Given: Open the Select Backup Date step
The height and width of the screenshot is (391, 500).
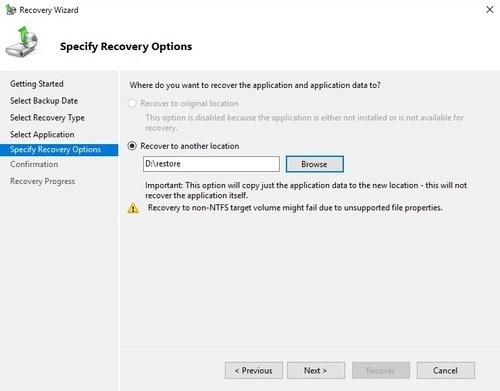Looking at the screenshot, I should [44, 101].
